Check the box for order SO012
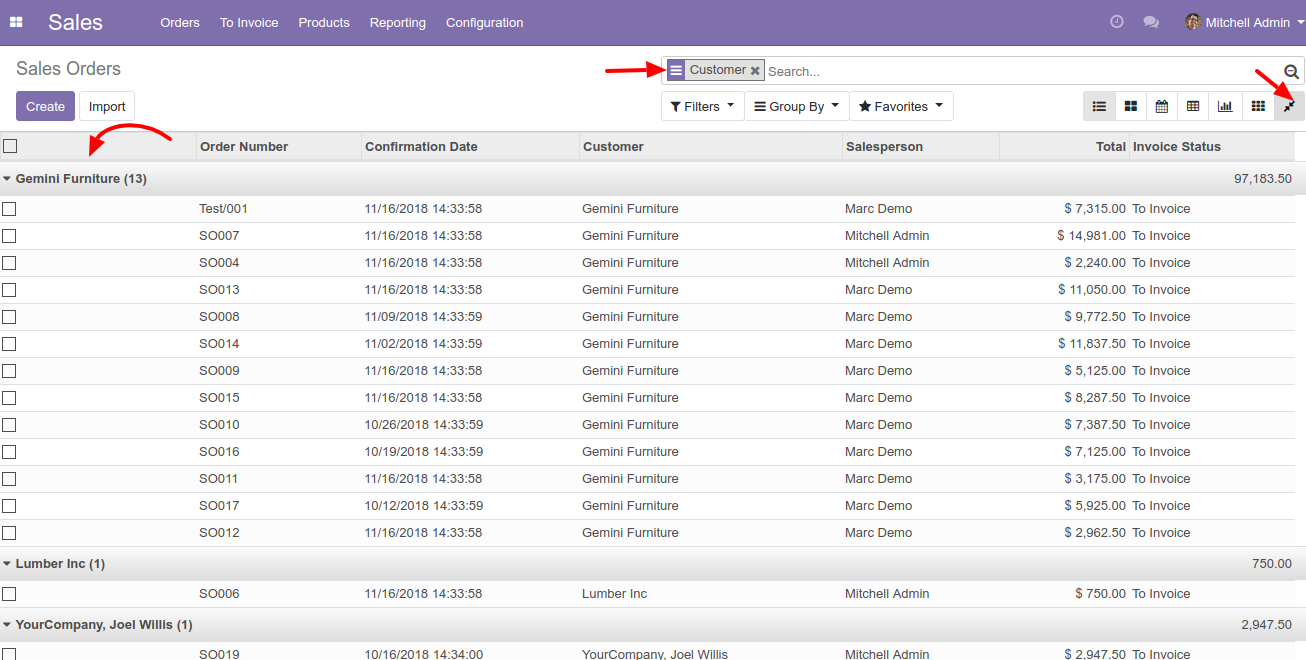Image resolution: width=1306 pixels, height=660 pixels. click(x=9, y=533)
